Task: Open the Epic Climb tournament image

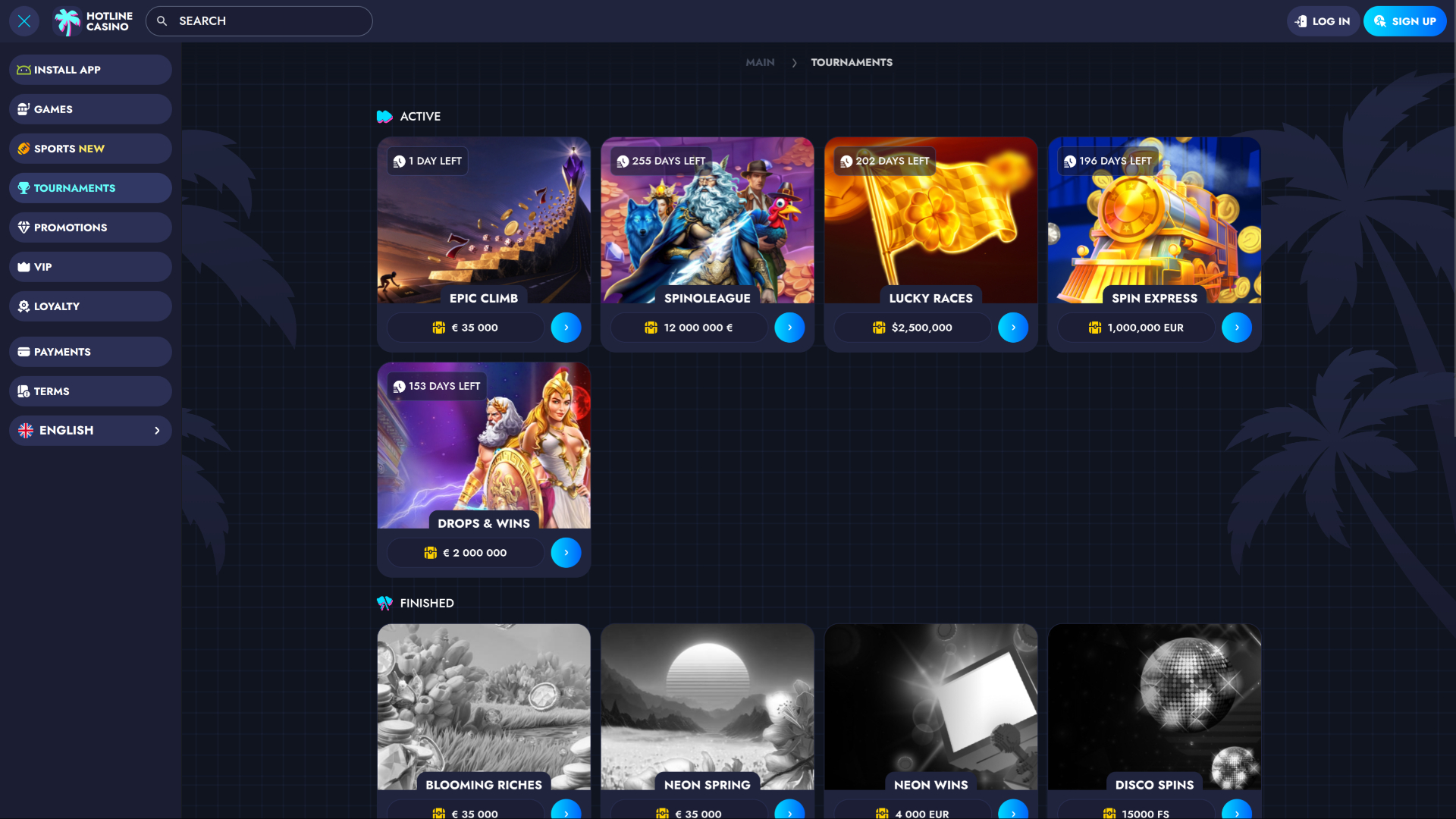Action: (484, 220)
